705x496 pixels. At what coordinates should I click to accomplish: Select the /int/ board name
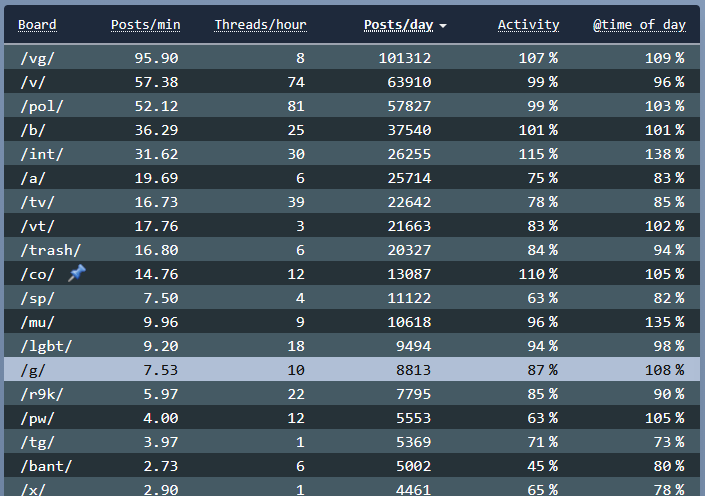click(x=41, y=154)
